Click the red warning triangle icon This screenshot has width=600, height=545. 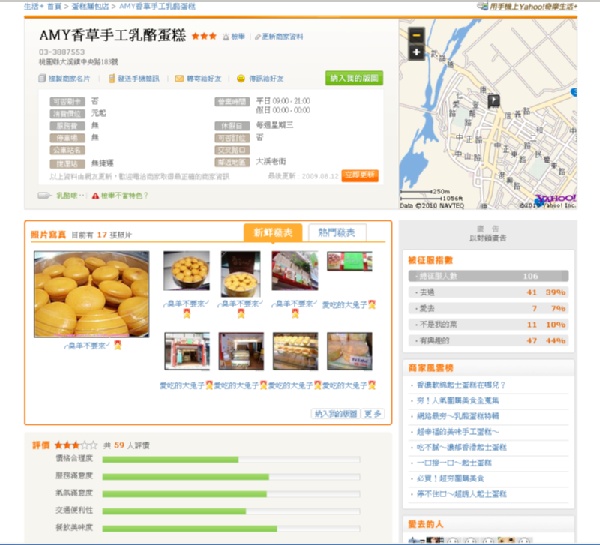[95, 196]
